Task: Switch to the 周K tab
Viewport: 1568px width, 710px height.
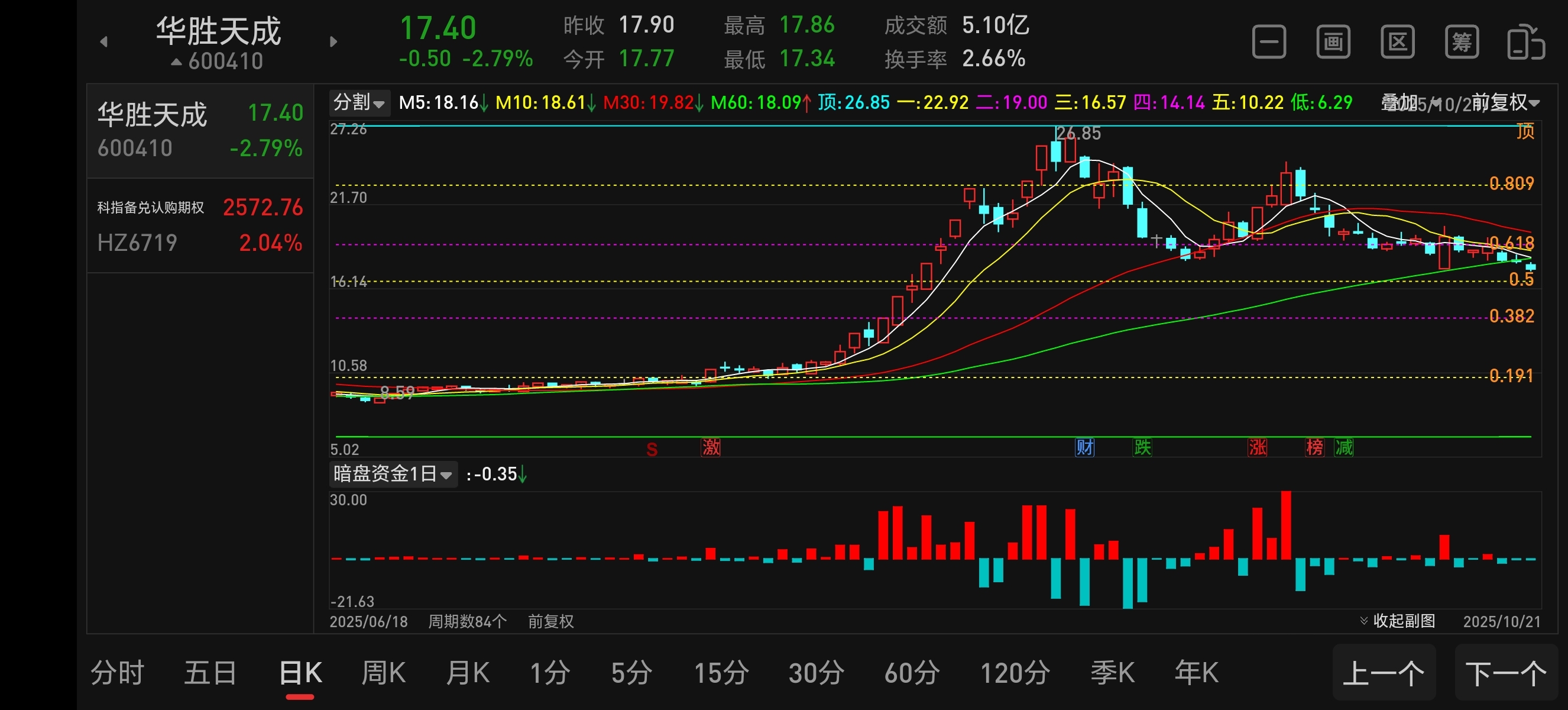Action: [x=383, y=673]
